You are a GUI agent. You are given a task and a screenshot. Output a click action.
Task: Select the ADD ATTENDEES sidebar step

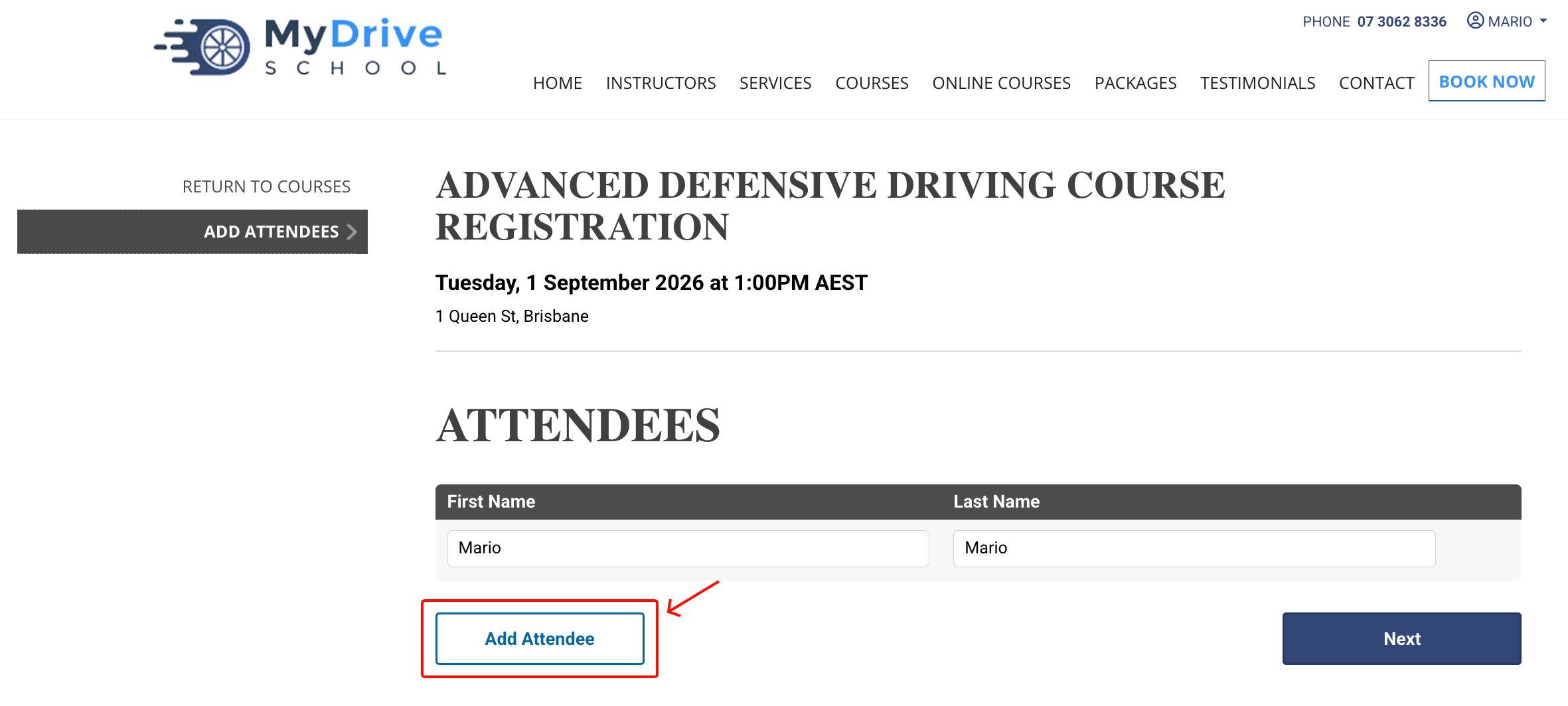[x=193, y=232]
